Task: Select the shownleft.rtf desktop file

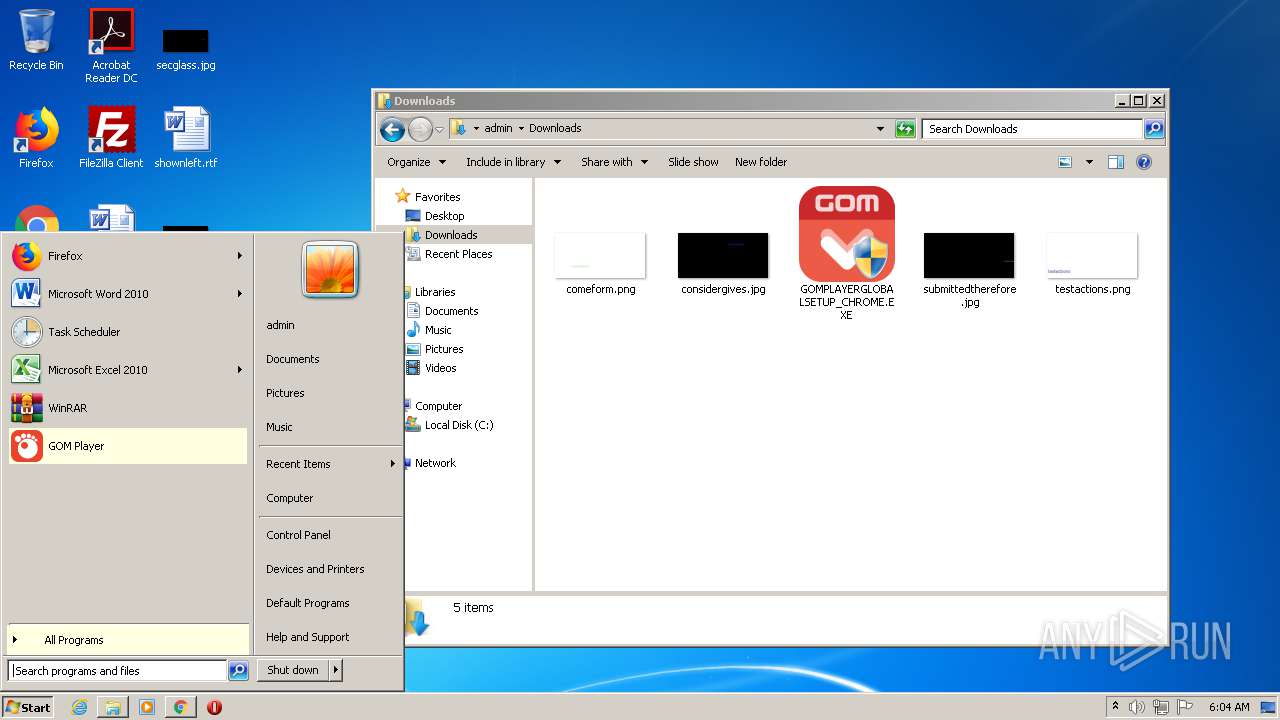Action: point(186,137)
